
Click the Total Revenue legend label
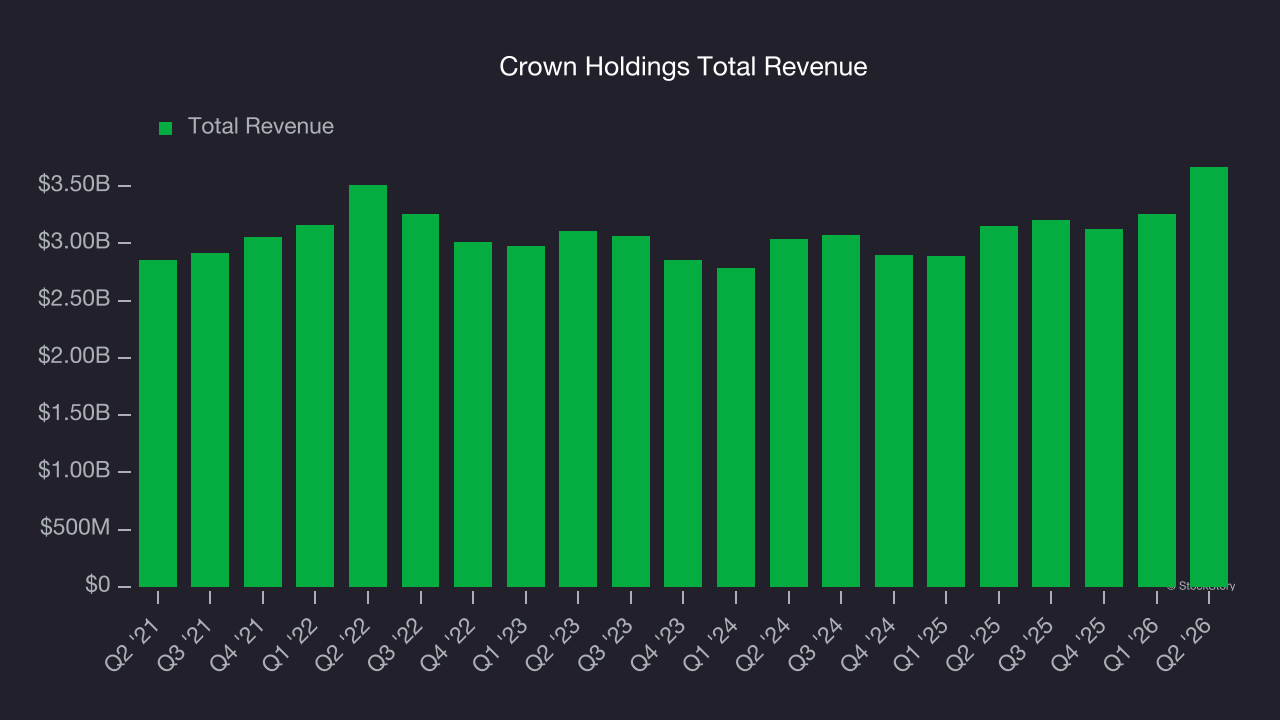click(261, 127)
